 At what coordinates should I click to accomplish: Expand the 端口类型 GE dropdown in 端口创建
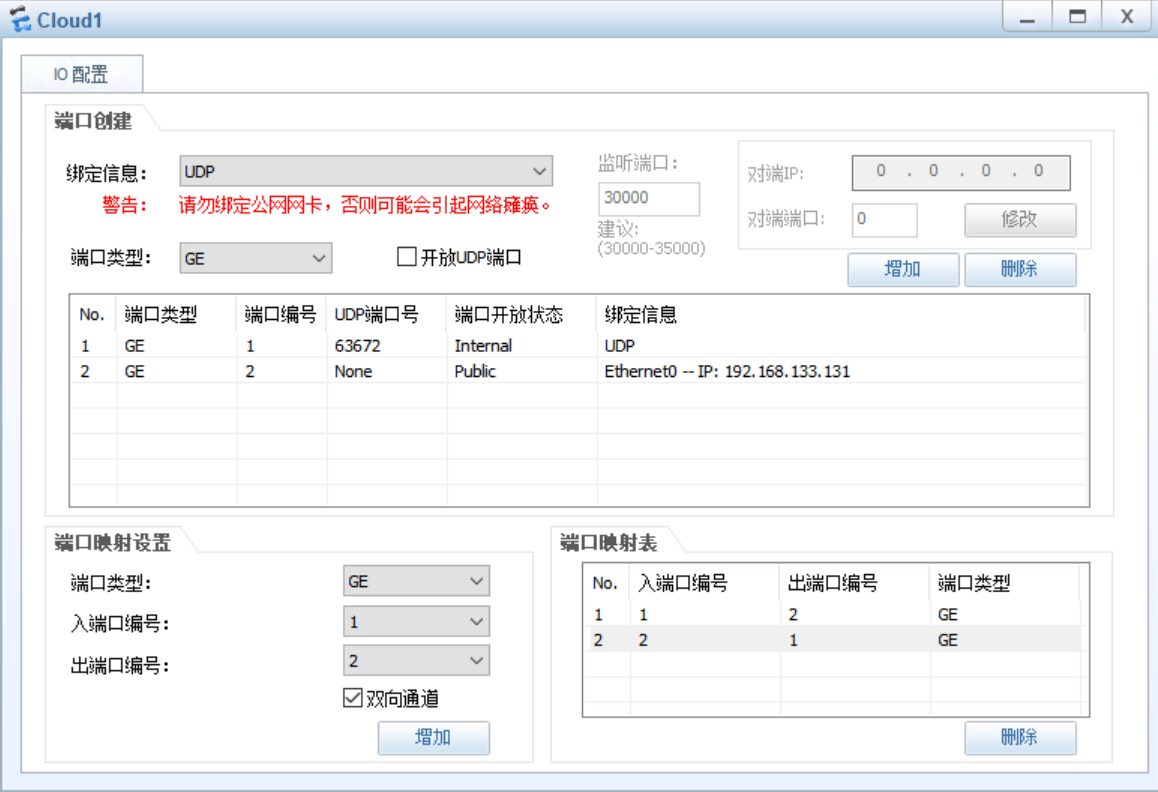256,258
